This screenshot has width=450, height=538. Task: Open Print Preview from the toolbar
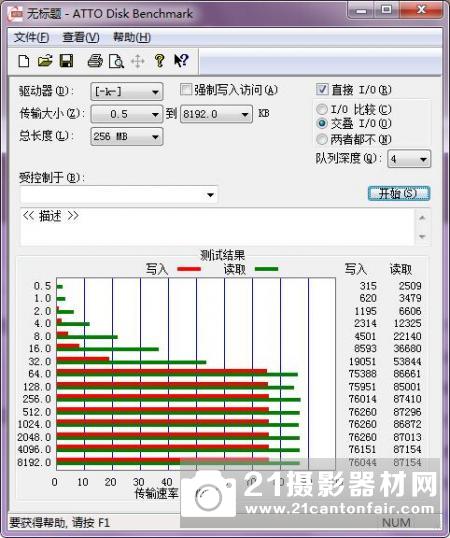(116, 61)
